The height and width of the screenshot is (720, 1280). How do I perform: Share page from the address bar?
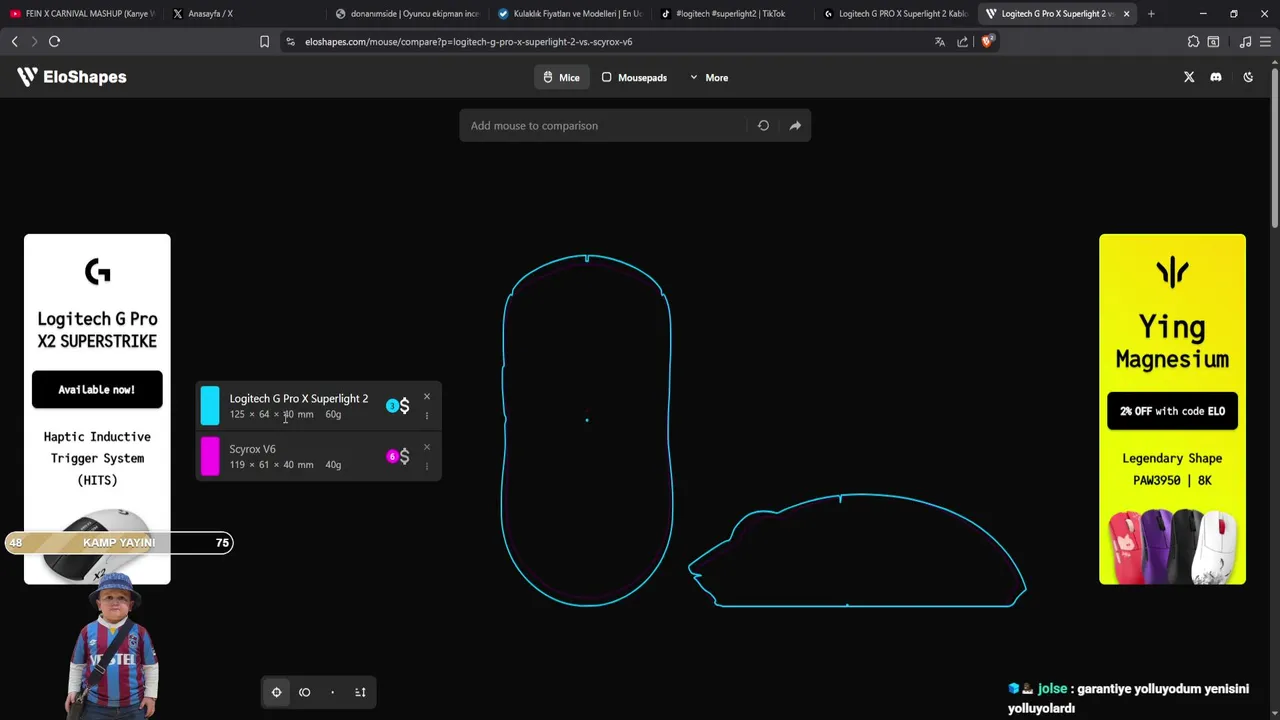[962, 42]
